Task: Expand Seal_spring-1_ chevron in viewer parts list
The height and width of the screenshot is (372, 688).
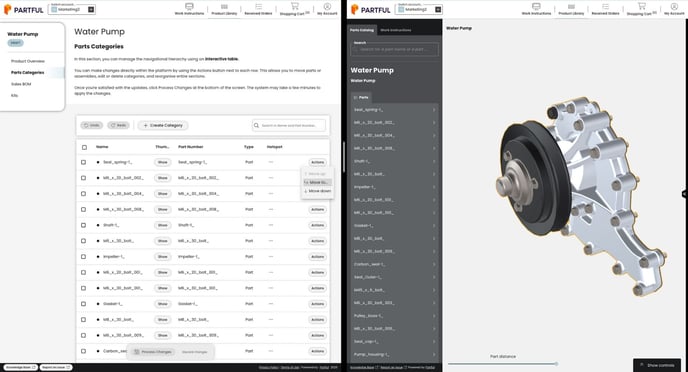Action: point(434,110)
